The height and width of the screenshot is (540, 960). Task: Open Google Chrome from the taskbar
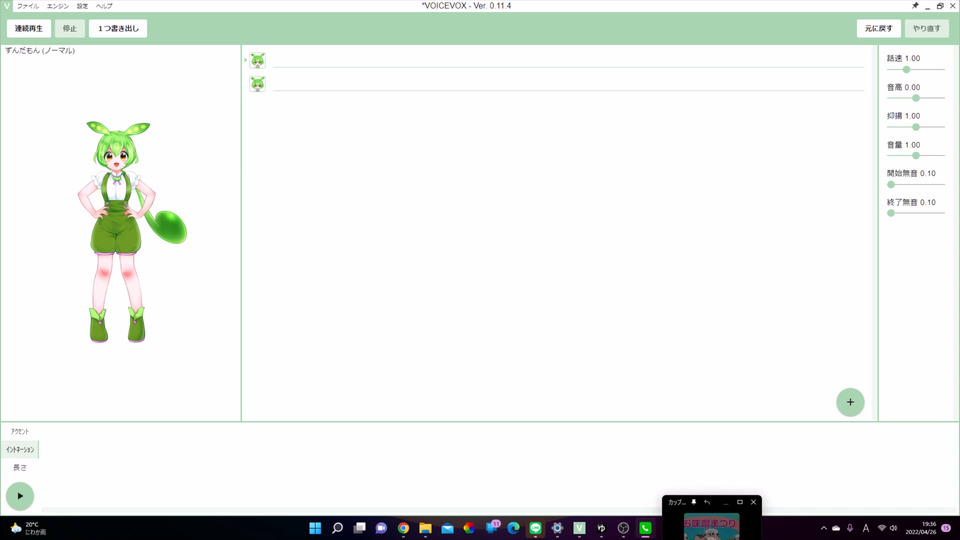[403, 528]
